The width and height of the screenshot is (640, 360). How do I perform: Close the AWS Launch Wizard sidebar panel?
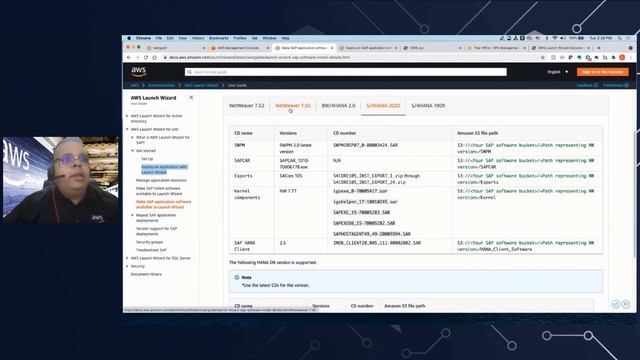point(191,98)
